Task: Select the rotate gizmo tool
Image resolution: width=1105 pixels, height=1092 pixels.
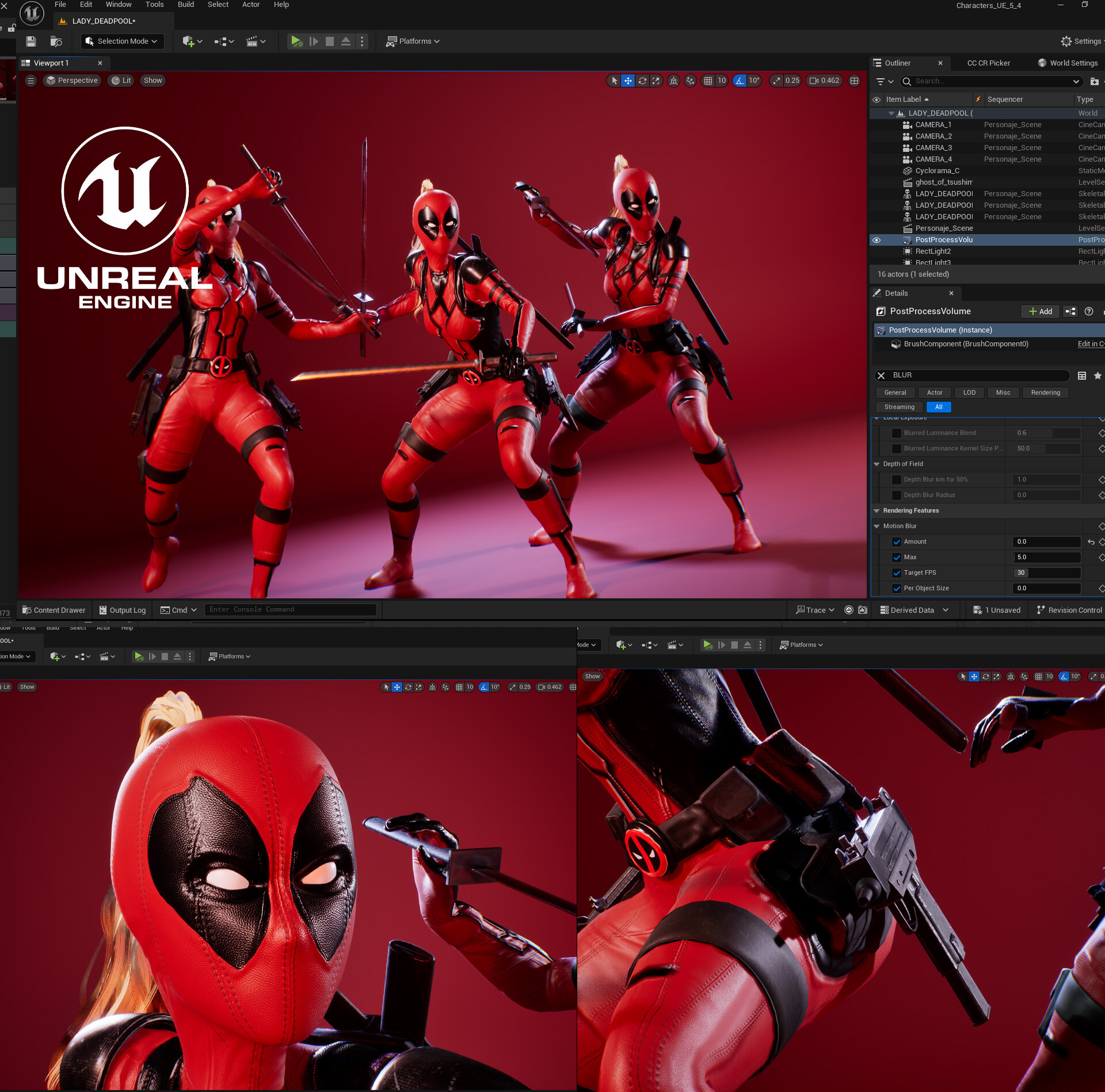Action: click(642, 81)
